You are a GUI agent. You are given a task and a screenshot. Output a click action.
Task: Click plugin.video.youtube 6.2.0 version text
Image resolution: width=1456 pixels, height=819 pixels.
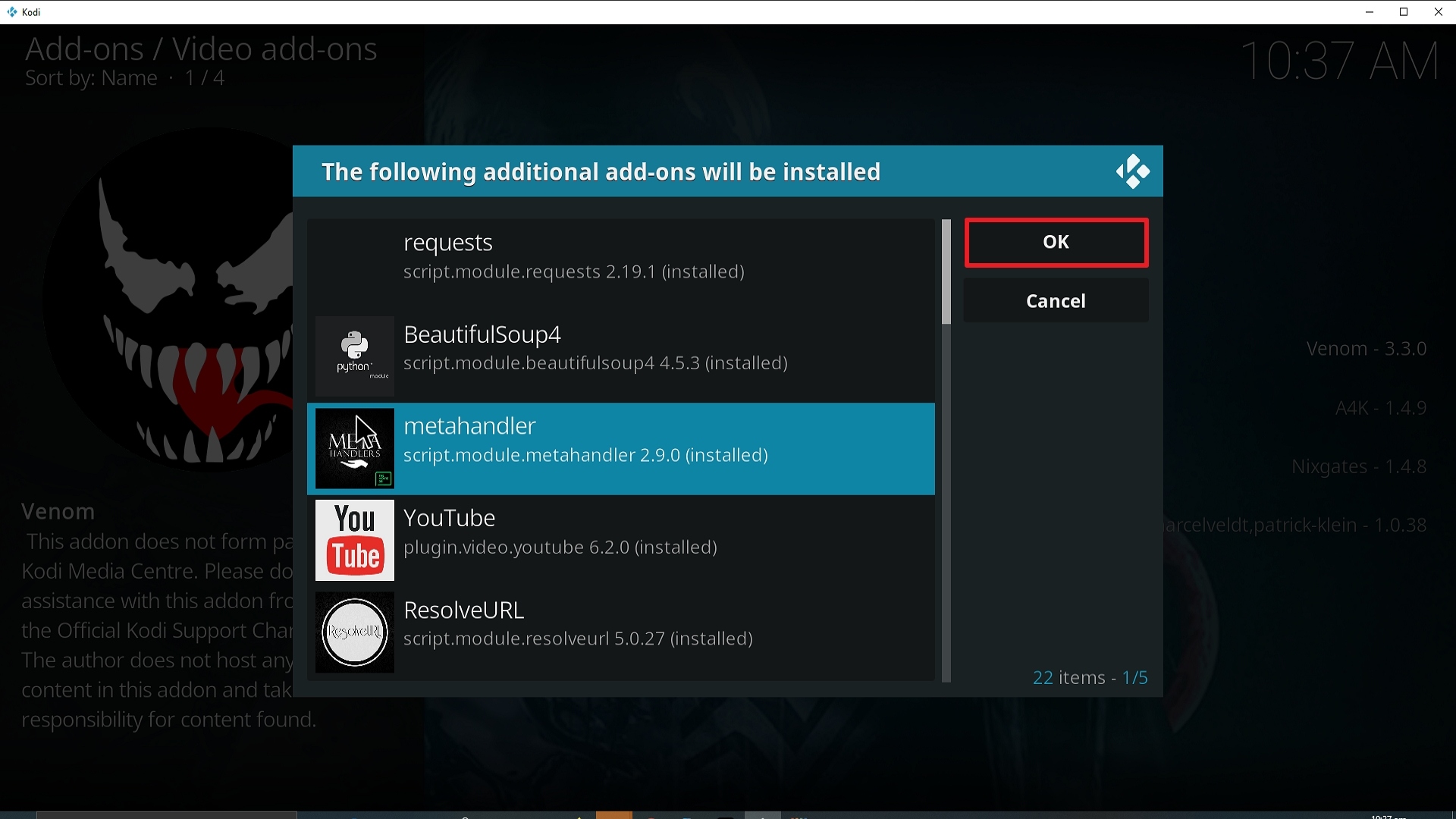[x=560, y=548]
